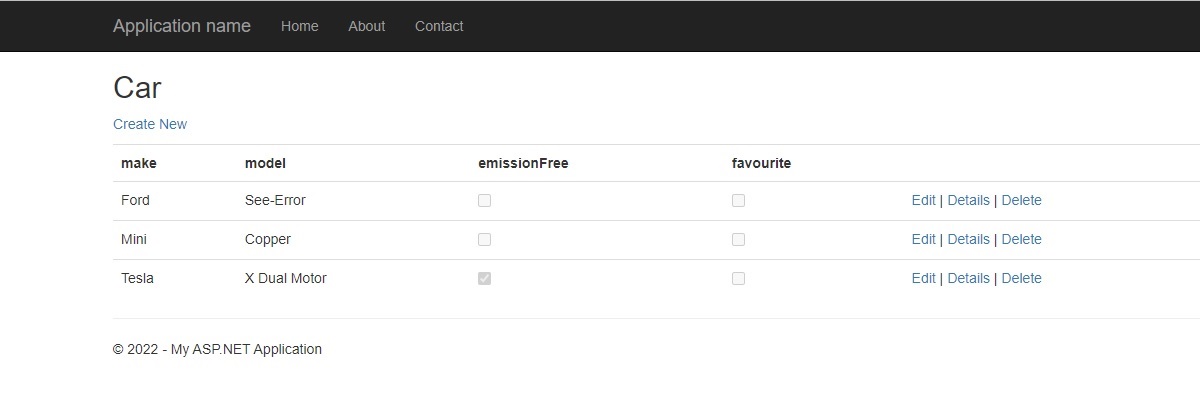
Task: Toggle checked emissionFree checkbox for Tesla
Action: coord(485,278)
